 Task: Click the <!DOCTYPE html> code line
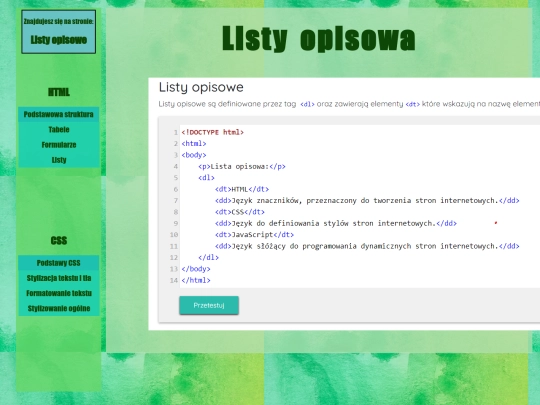(x=212, y=132)
